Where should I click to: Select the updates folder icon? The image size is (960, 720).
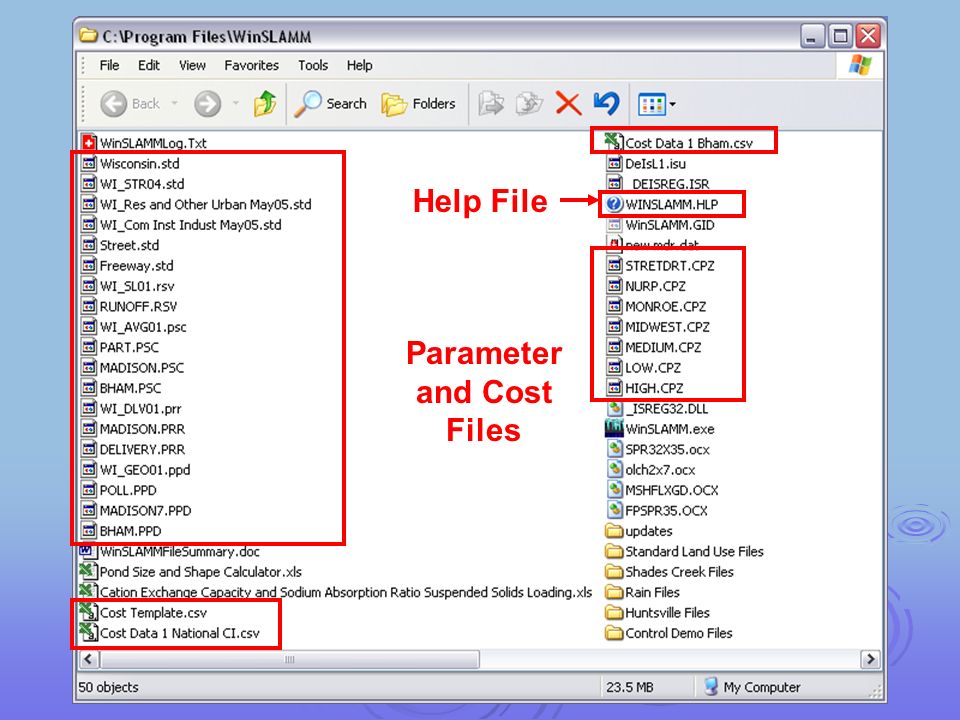(614, 530)
